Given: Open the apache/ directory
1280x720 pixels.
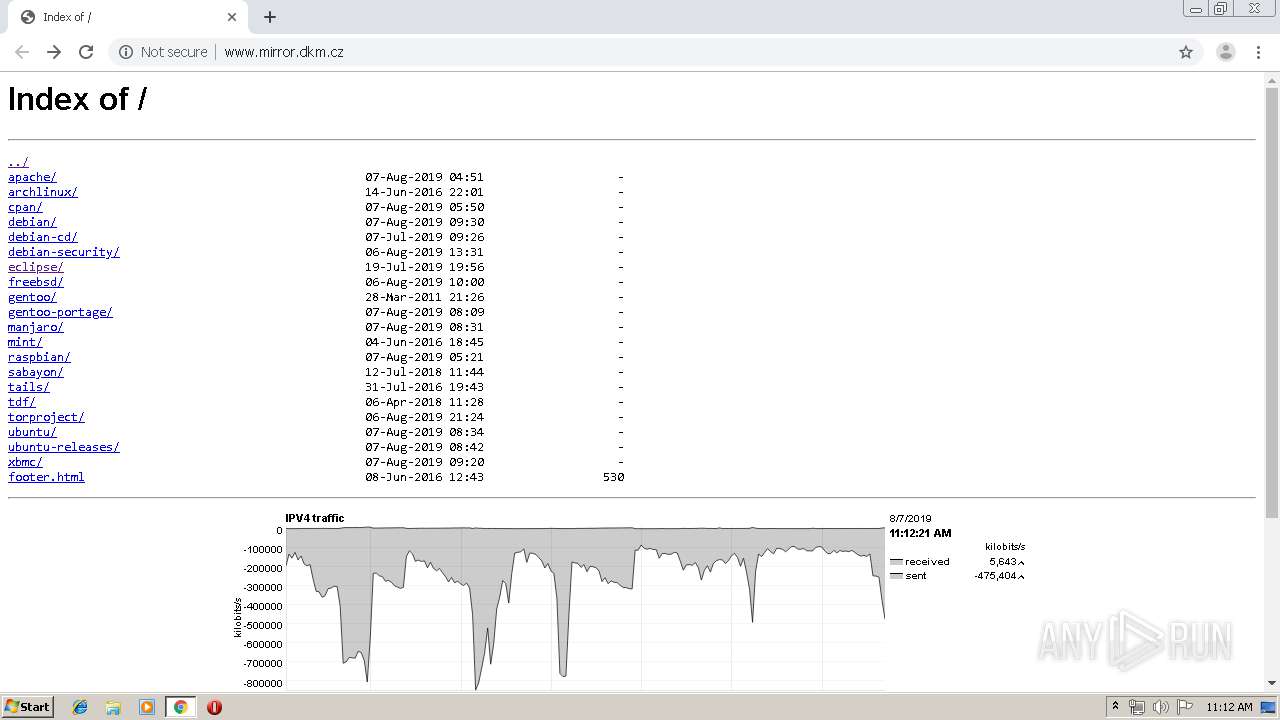Looking at the screenshot, I should click(x=32, y=177).
